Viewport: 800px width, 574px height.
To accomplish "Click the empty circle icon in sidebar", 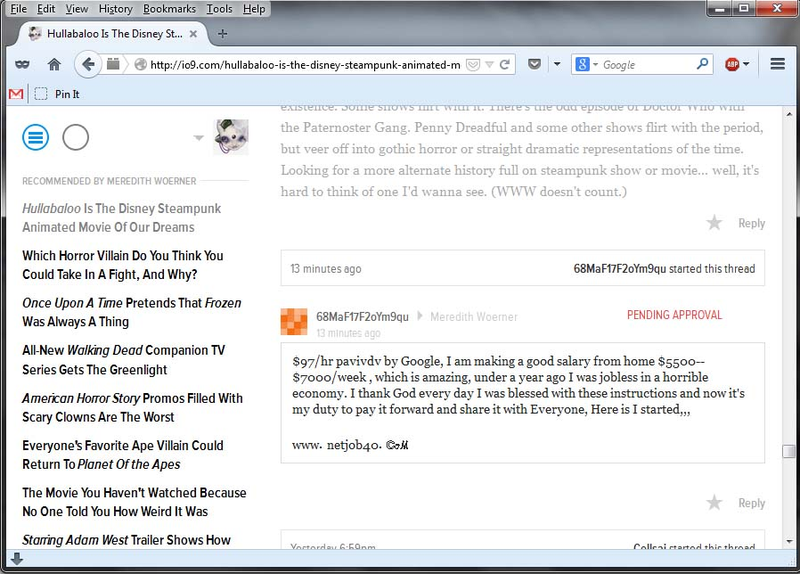I will pyautogui.click(x=76, y=137).
